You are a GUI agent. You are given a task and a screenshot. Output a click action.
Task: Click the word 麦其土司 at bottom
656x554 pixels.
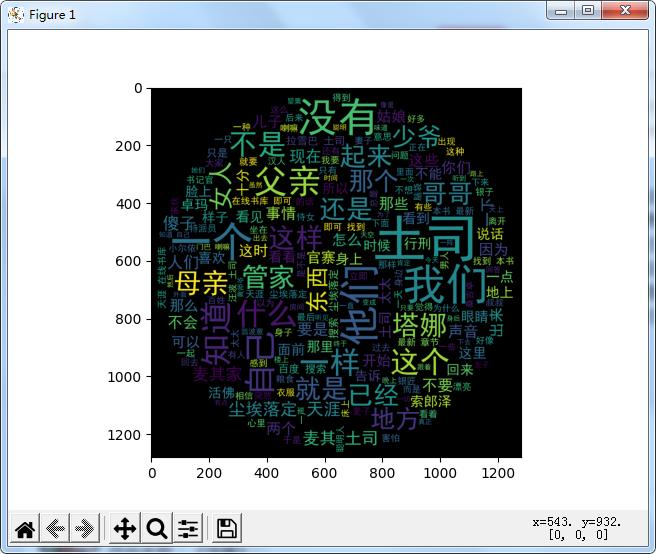(340, 438)
